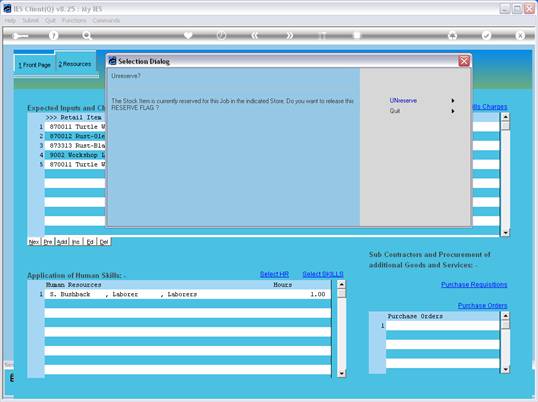The width and height of the screenshot is (538, 402).
Task: Click the IES Client title bar icon
Action: tap(7, 9)
